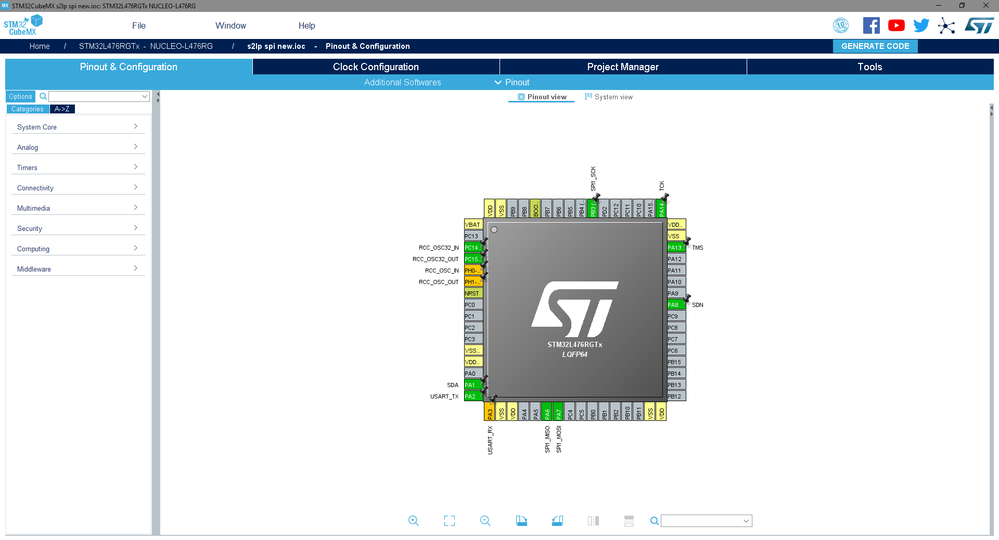Viewport: 999px width, 540px height.
Task: Fit chip view to window
Action: click(449, 521)
